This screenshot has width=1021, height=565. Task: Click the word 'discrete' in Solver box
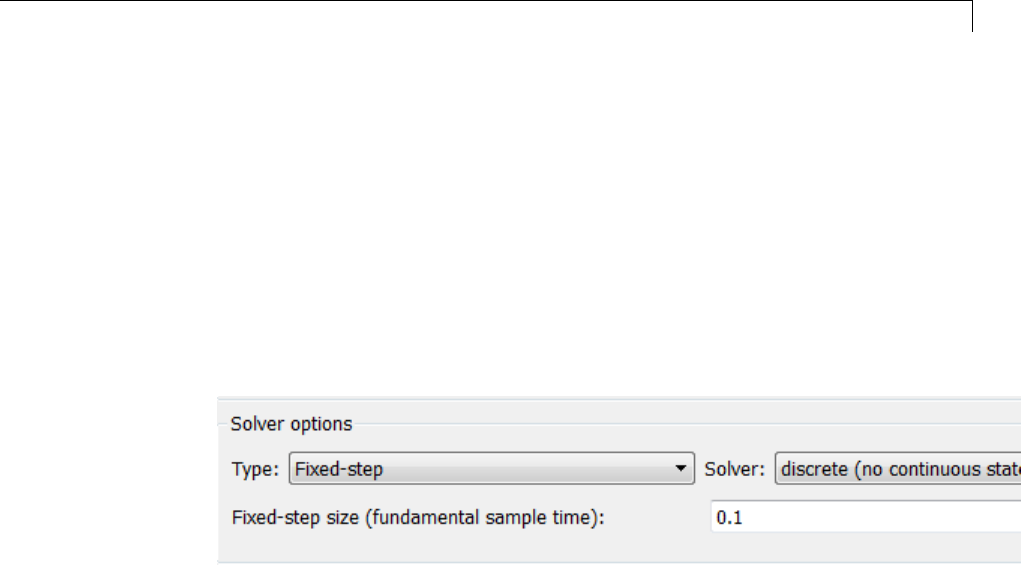(x=813, y=468)
